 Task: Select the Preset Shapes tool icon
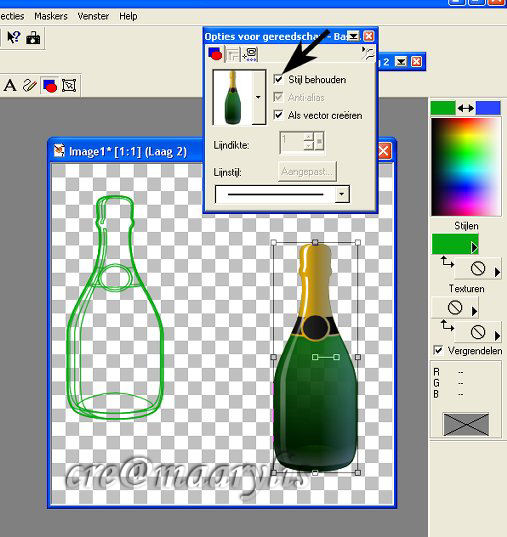pos(50,85)
